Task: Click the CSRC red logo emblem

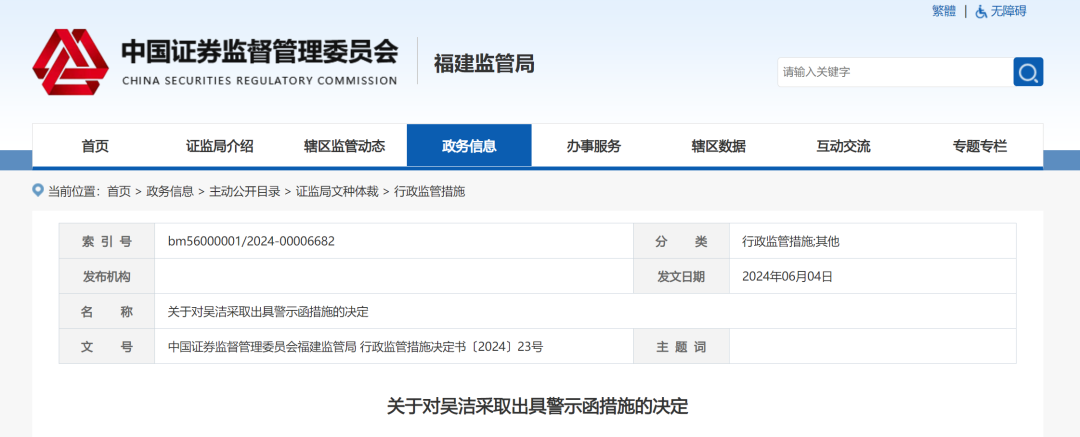Action: [70, 62]
